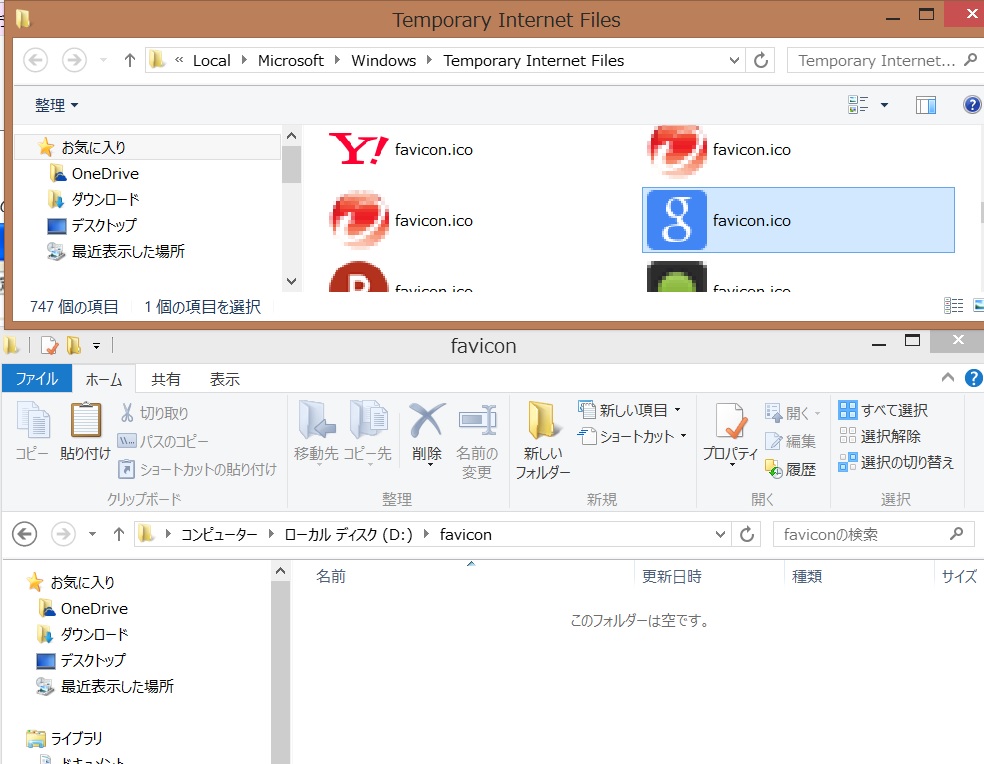This screenshot has width=984, height=764.
Task: Open ダウンロード in the Temporary Internet Files sidebar
Action: coord(94,199)
